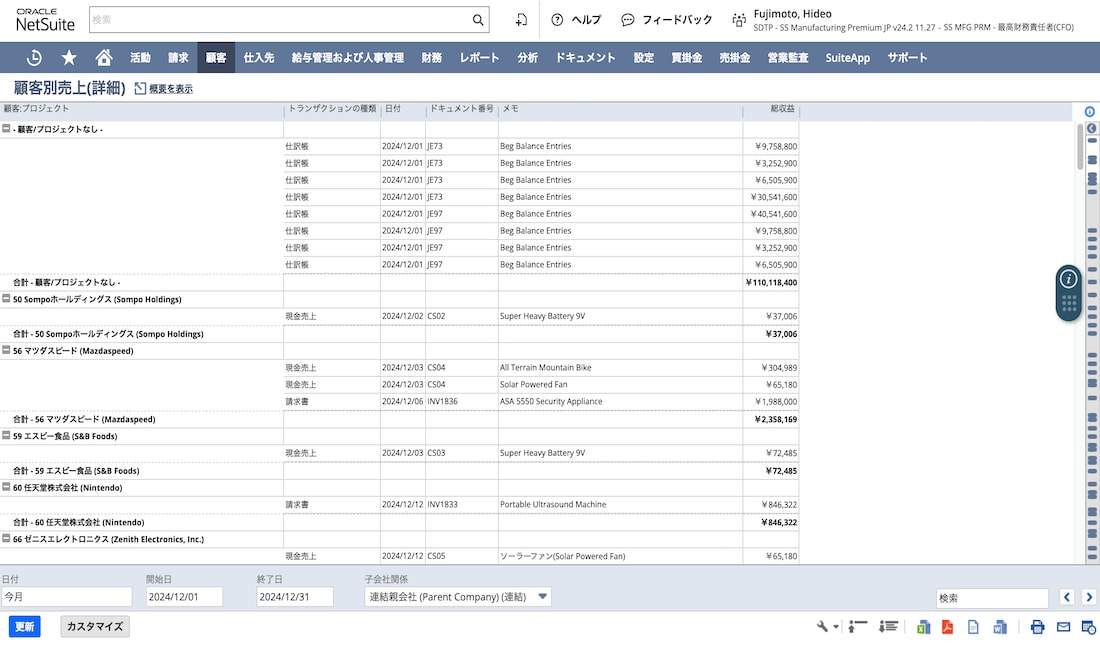Collapse the 56 マツダスピード group
1100x645 pixels.
6,350
